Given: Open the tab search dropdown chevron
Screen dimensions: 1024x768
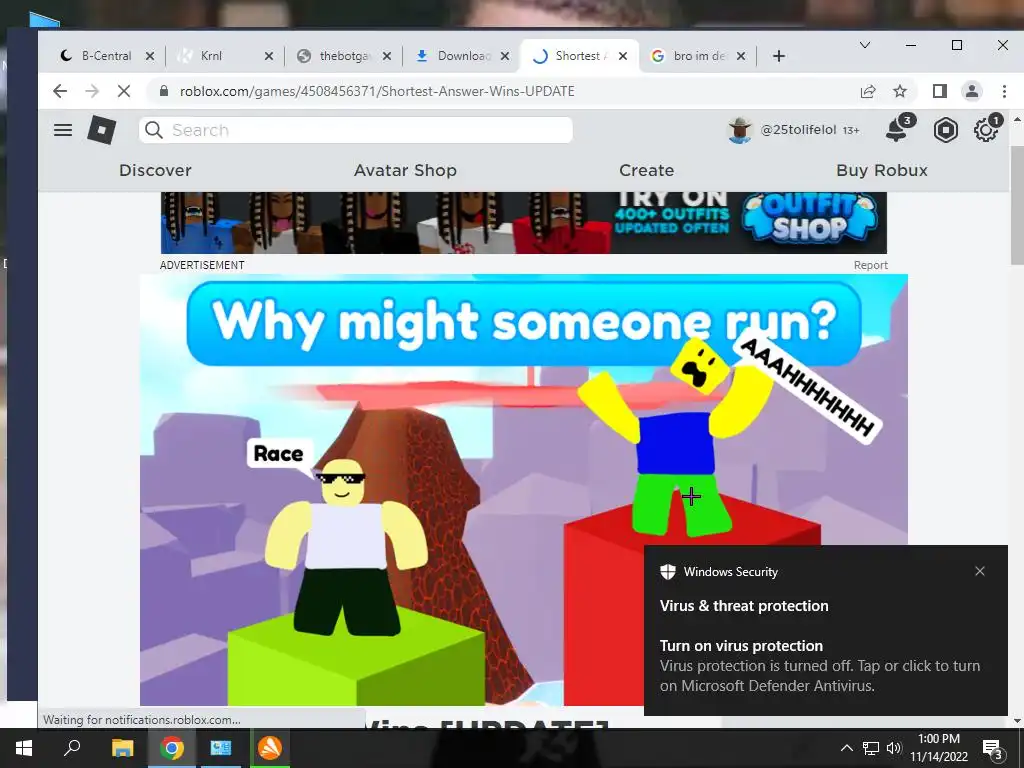Looking at the screenshot, I should (865, 45).
